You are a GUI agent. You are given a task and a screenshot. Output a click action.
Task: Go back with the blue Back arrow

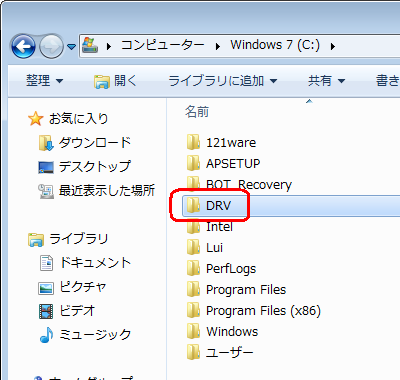click(x=23, y=46)
